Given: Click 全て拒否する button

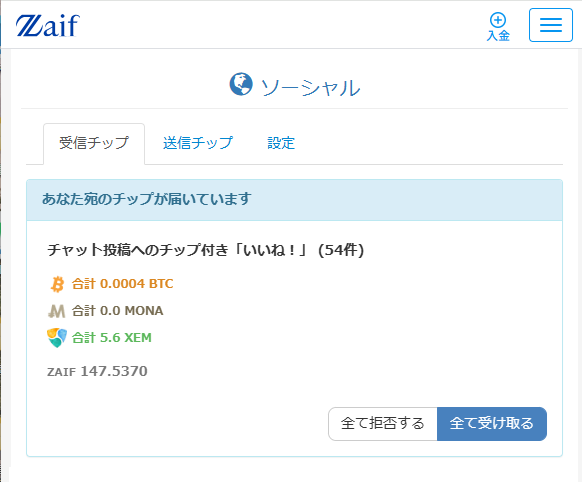Looking at the screenshot, I should (x=383, y=424).
